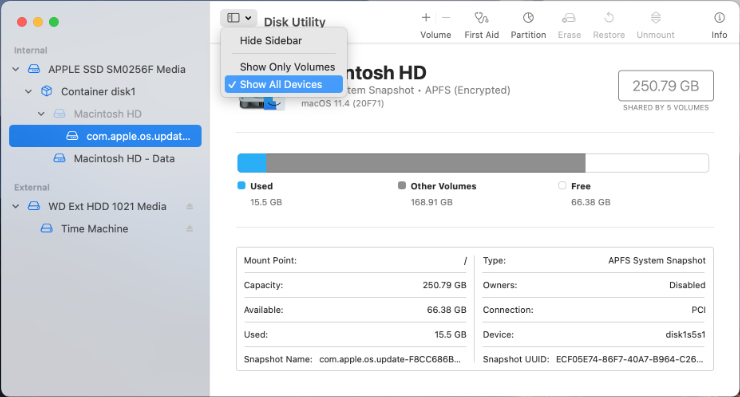The width and height of the screenshot is (740, 397).
Task: Click the disk usage bar
Action: pos(473,163)
